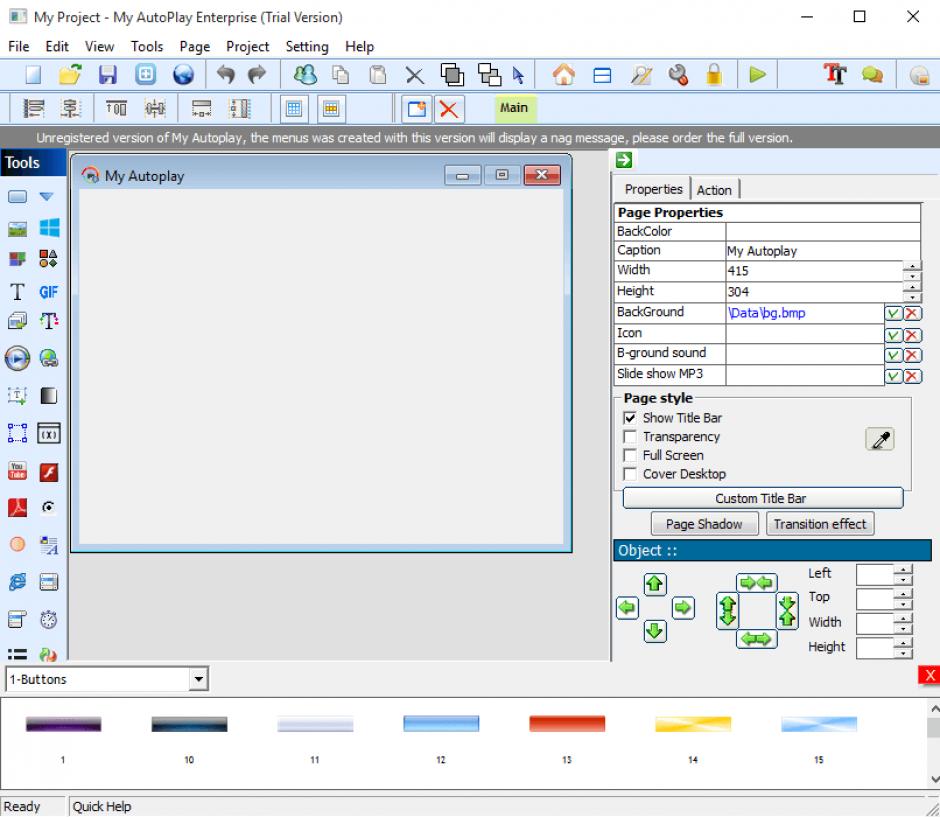Click the Save project floppy disk icon

pyautogui.click(x=108, y=75)
